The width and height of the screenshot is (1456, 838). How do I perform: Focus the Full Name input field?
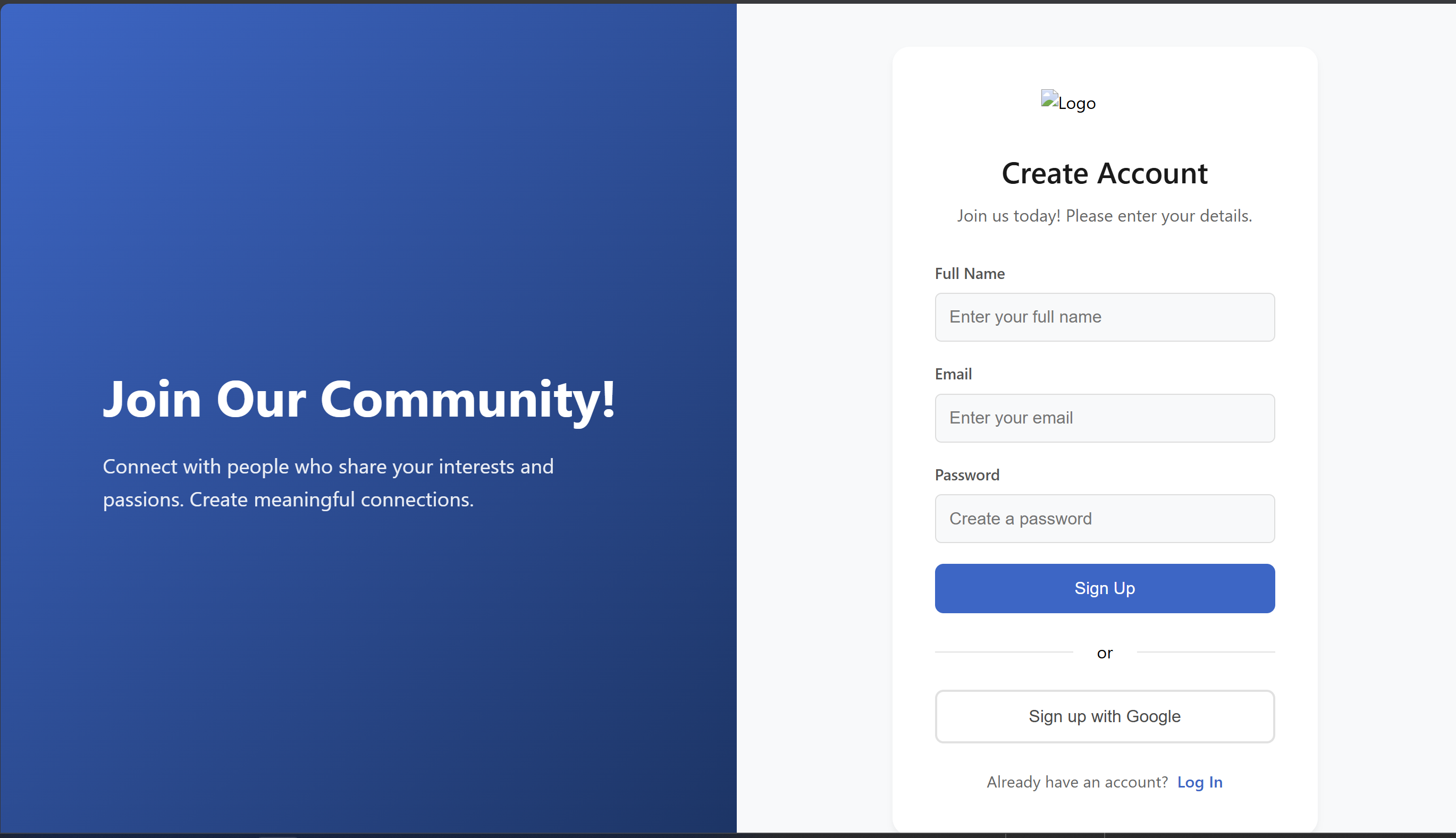click(1104, 317)
